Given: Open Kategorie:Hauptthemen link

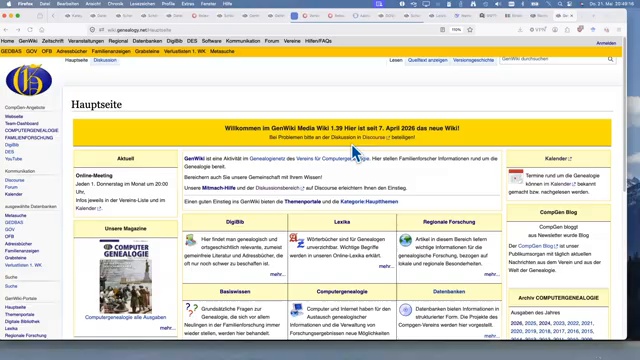Looking at the screenshot, I should click(x=369, y=202).
